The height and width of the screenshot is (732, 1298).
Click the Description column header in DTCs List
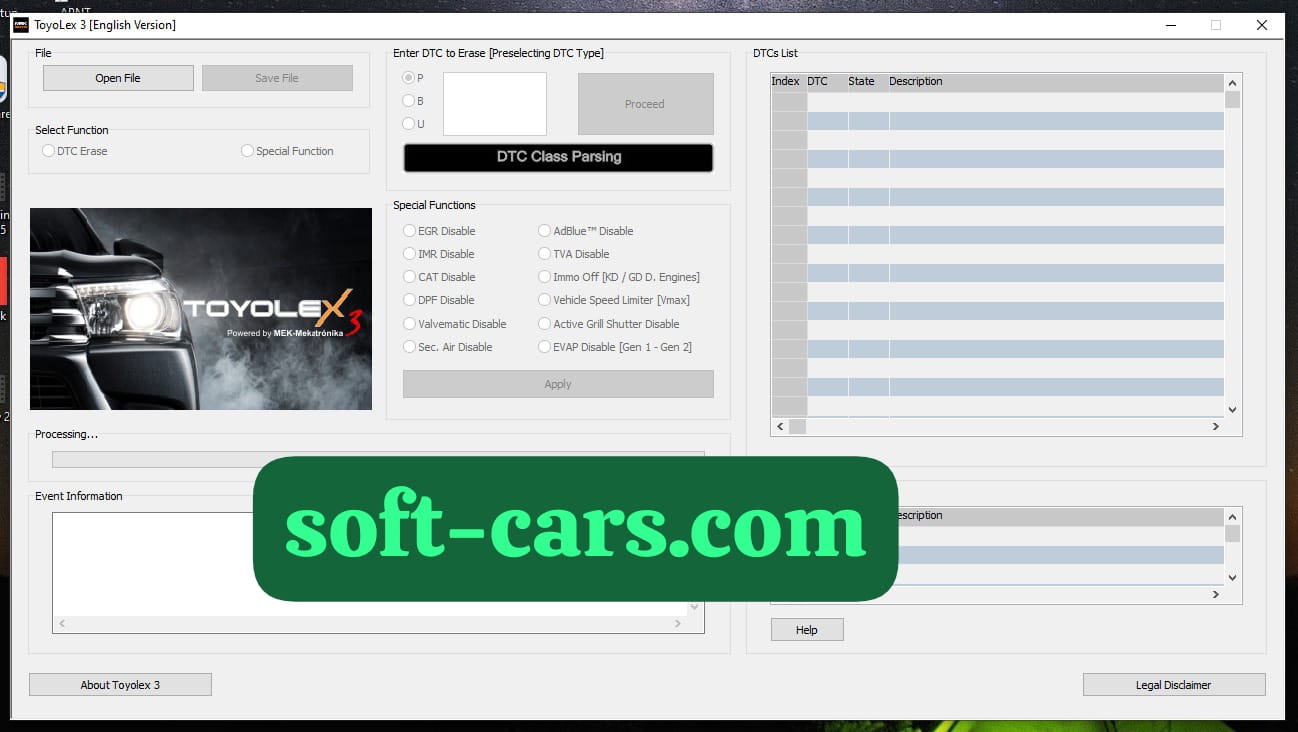(x=1056, y=82)
